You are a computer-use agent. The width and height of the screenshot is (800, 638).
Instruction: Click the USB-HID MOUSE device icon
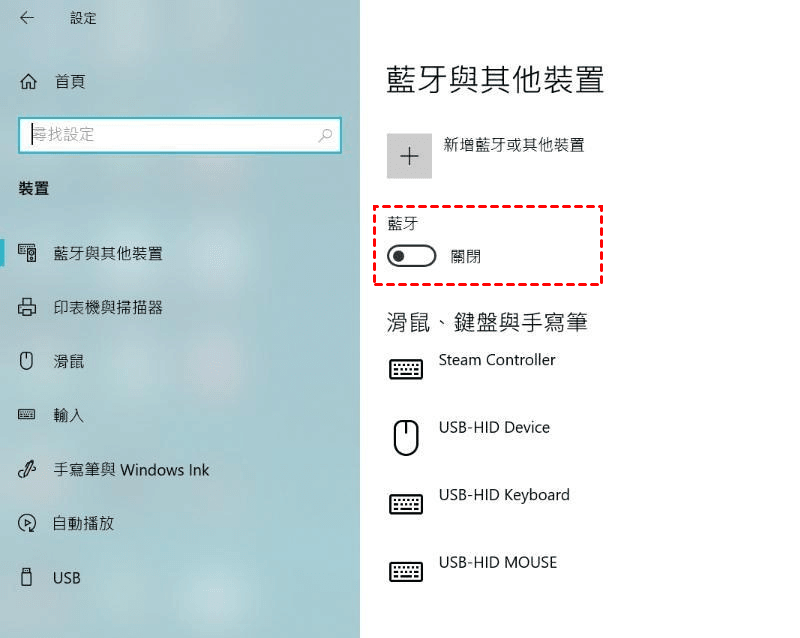[x=406, y=572]
